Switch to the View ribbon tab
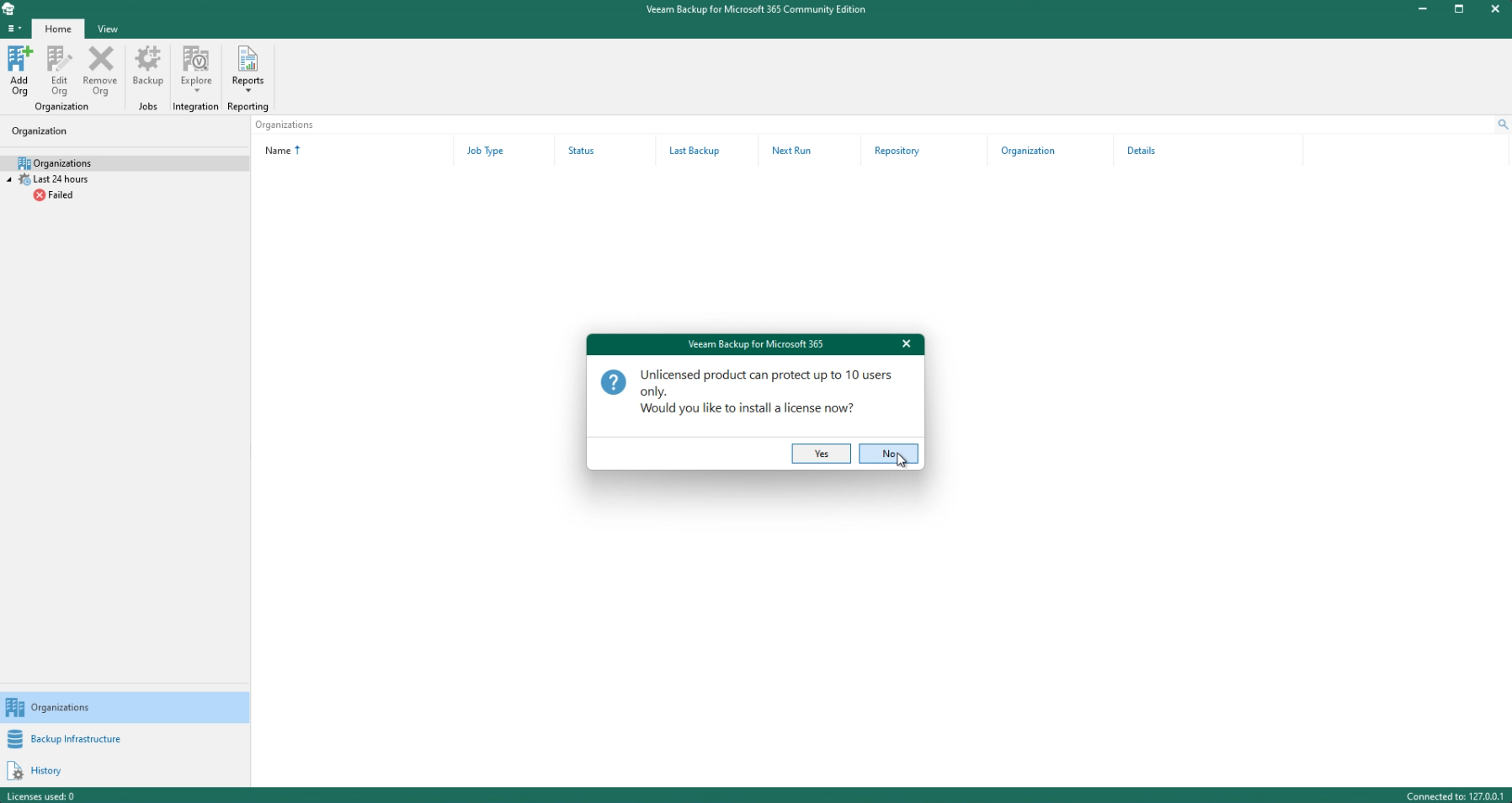 (x=108, y=29)
